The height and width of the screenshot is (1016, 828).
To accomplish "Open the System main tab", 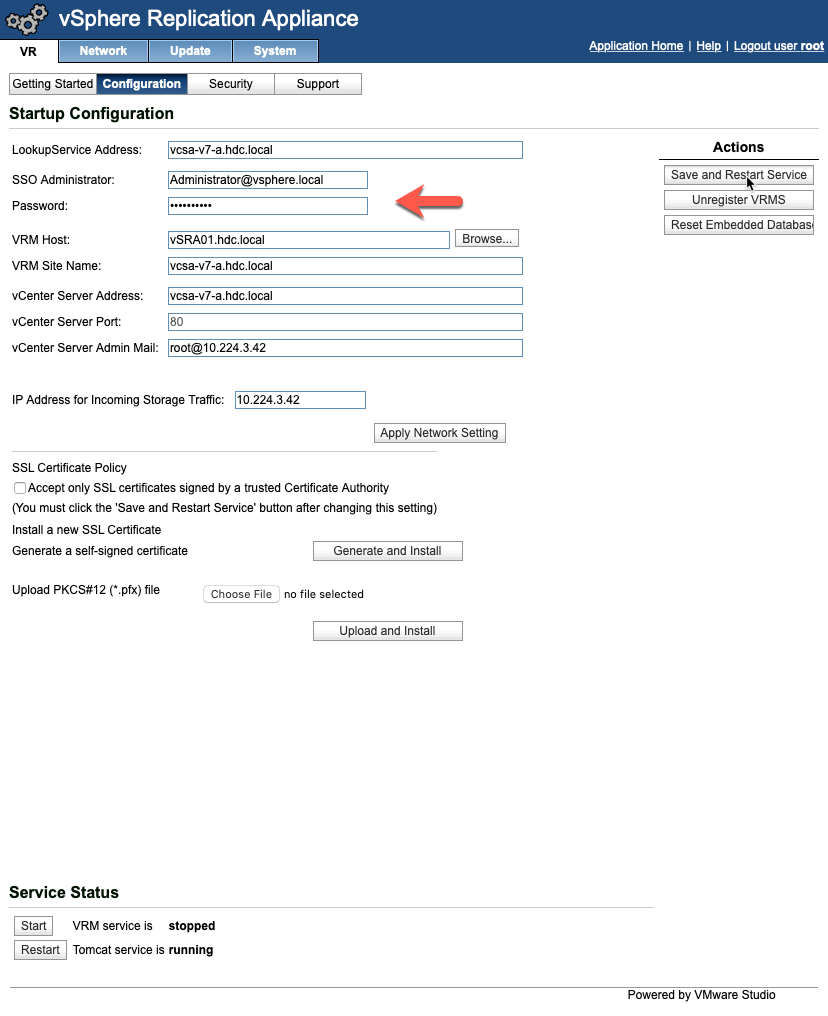I will [x=275, y=51].
